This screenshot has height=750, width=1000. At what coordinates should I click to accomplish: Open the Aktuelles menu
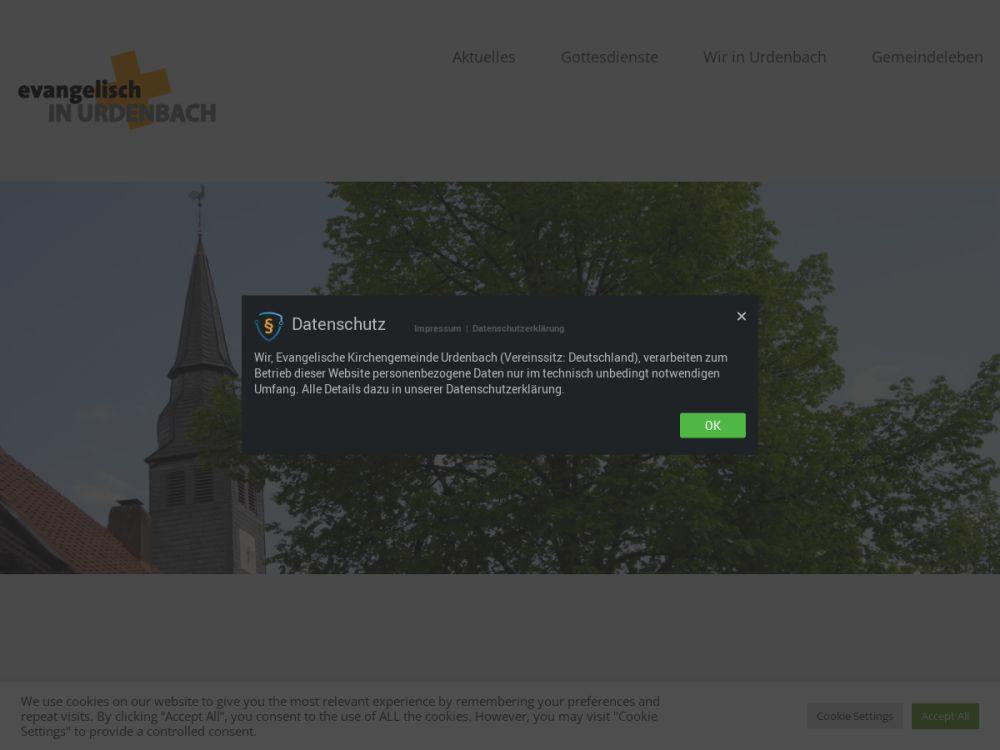483,57
